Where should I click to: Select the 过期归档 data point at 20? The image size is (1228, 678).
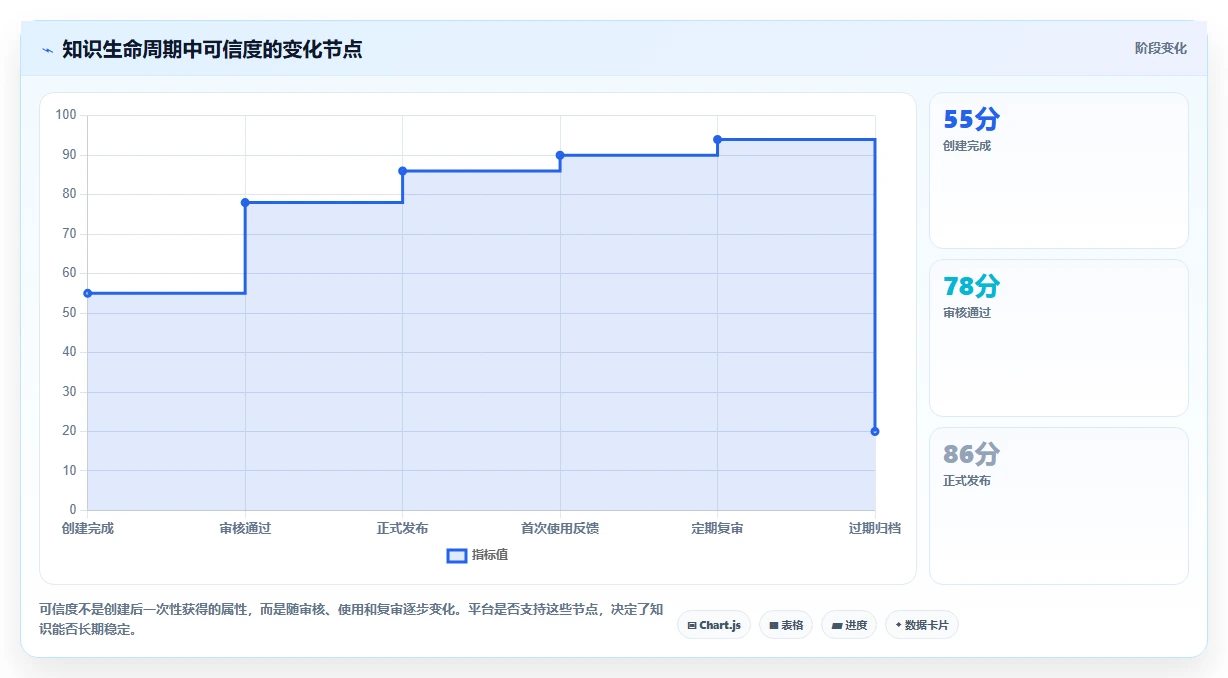click(875, 431)
